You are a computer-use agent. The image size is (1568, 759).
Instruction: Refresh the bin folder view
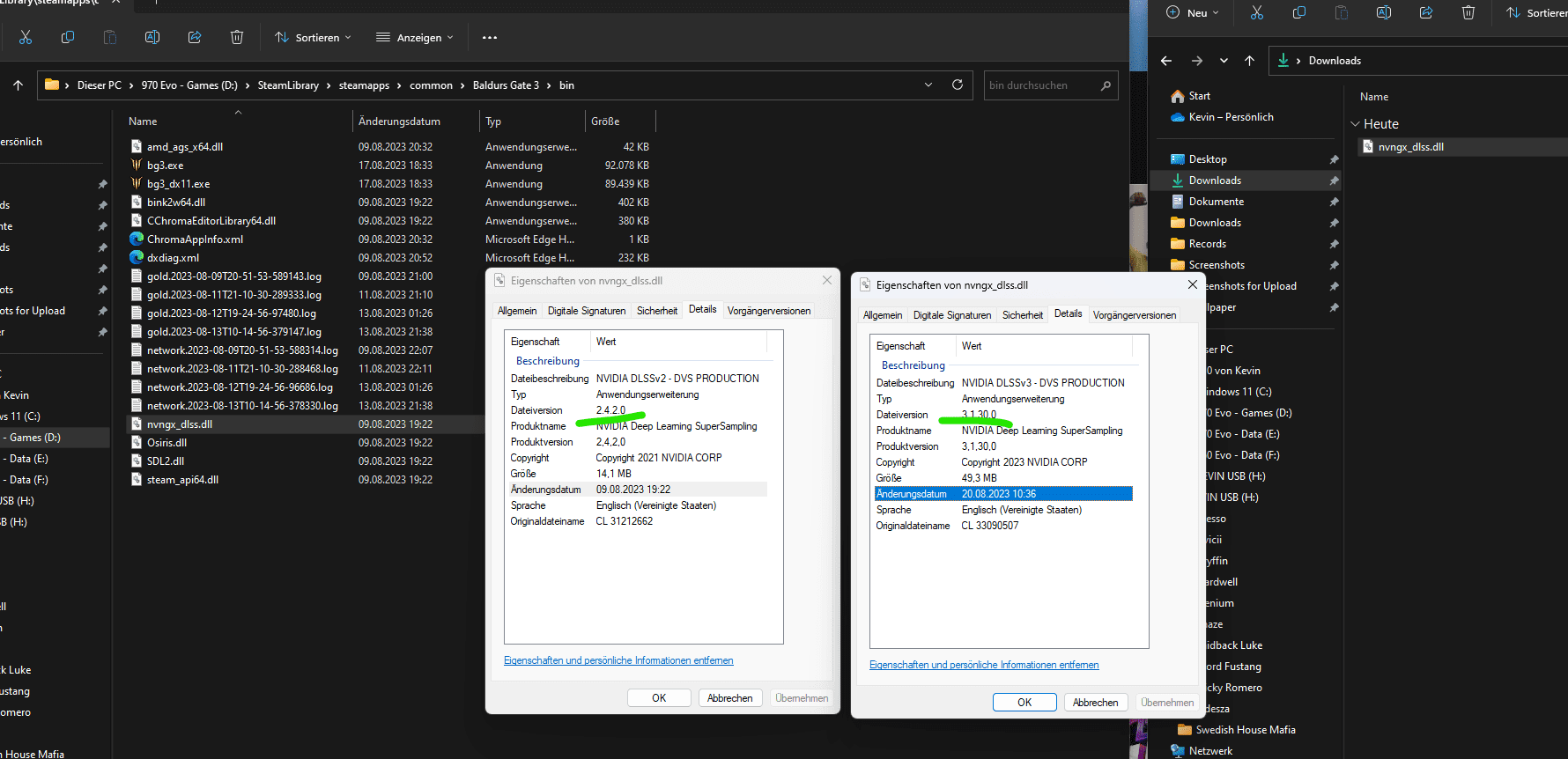(x=958, y=85)
